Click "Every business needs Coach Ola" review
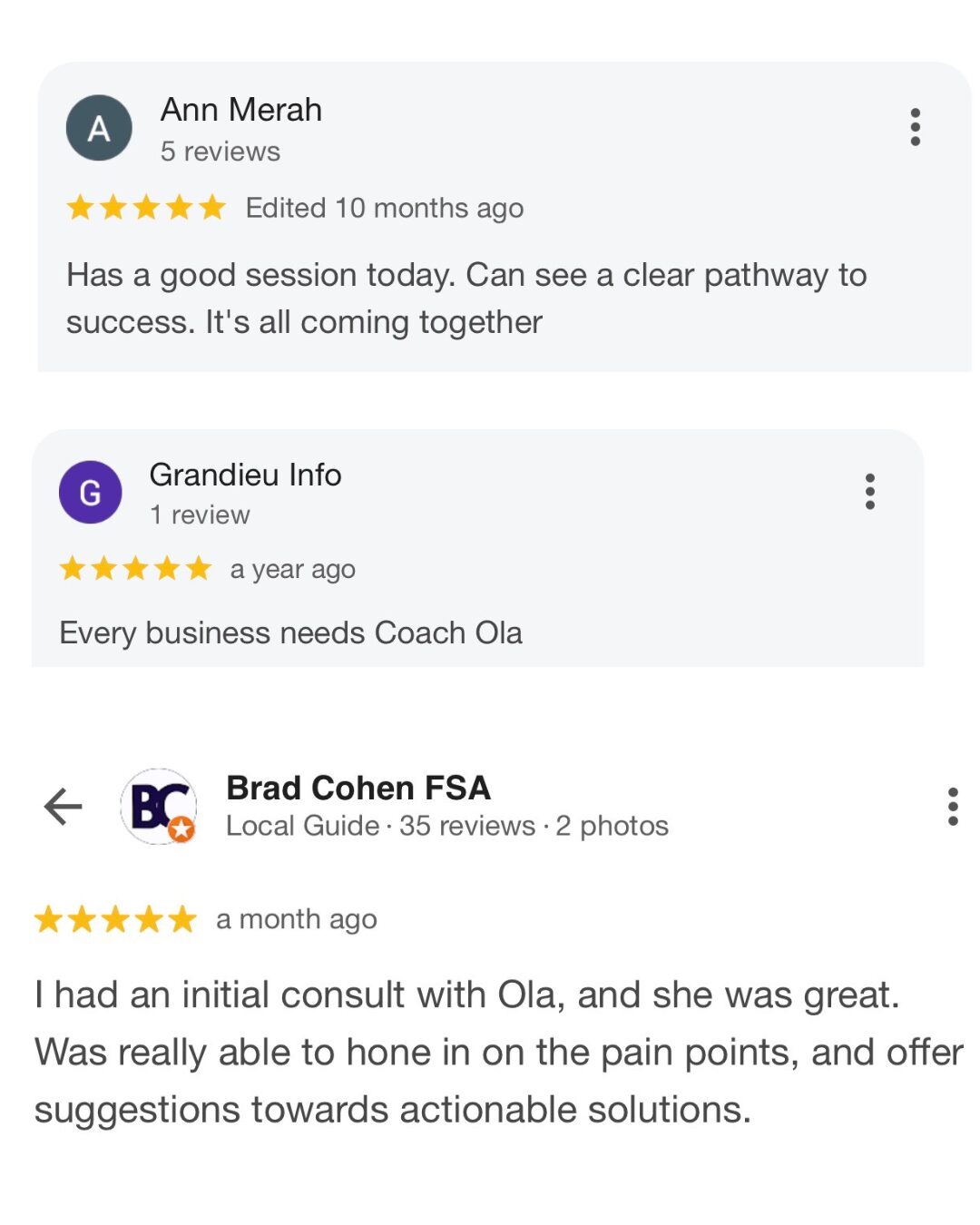Screen dimensions: 980x1225 290,632
